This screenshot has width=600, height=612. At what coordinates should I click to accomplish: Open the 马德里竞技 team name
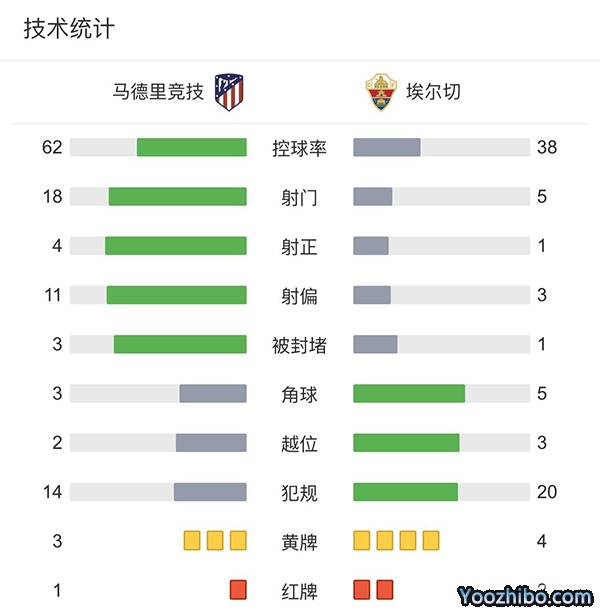[x=158, y=93]
